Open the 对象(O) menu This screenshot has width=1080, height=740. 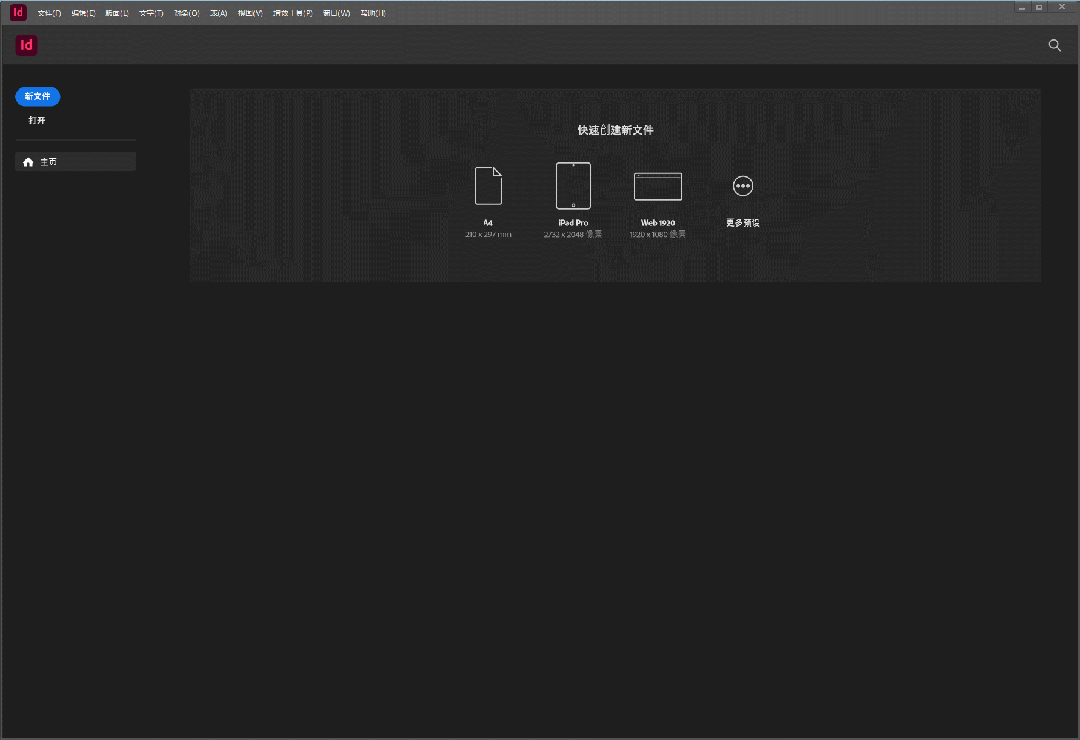coord(187,13)
